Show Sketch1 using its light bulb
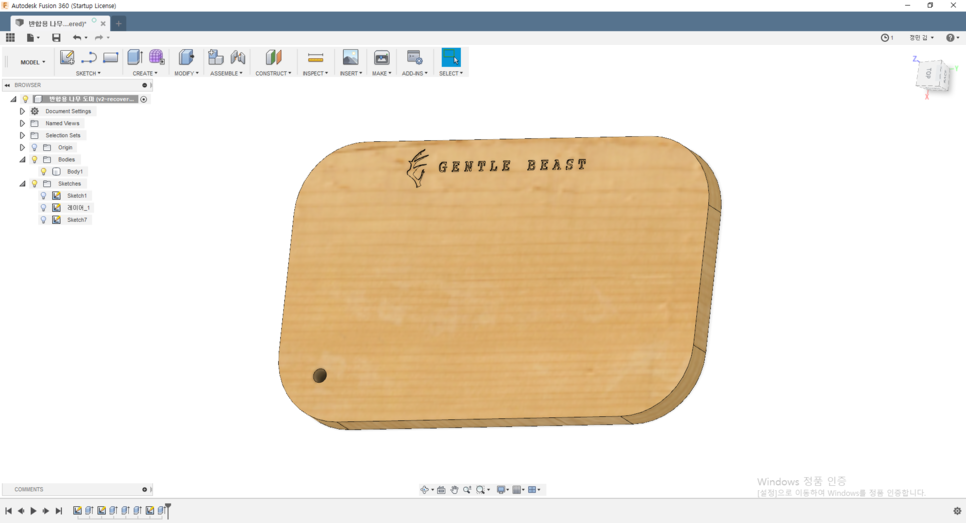This screenshot has width=966, height=523. (x=43, y=196)
